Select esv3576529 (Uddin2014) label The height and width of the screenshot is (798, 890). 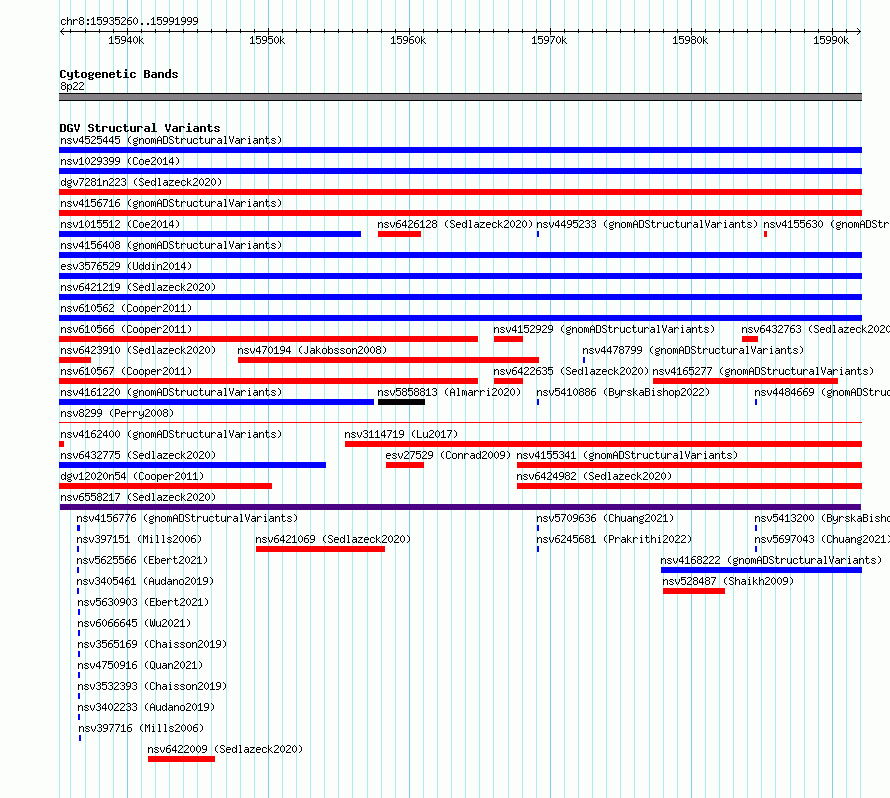[x=126, y=266]
